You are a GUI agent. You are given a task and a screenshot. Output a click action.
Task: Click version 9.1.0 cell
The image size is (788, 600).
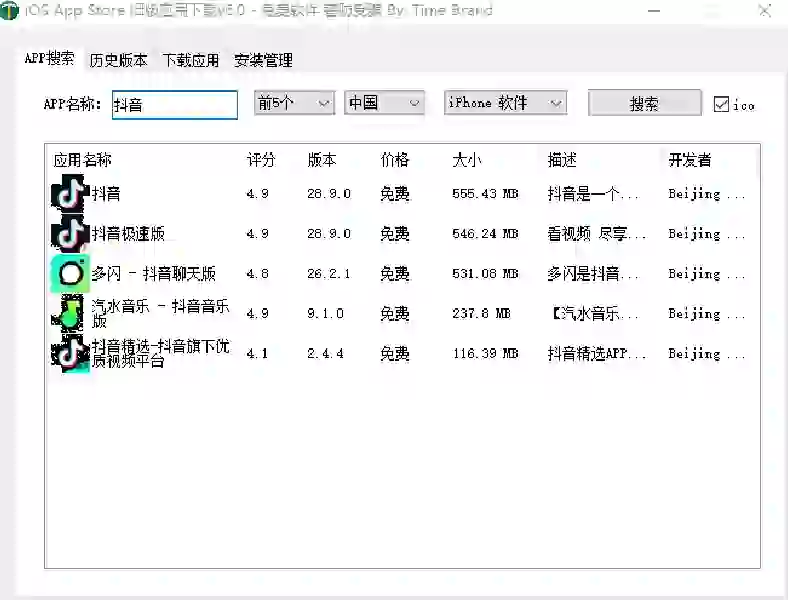tap(325, 314)
